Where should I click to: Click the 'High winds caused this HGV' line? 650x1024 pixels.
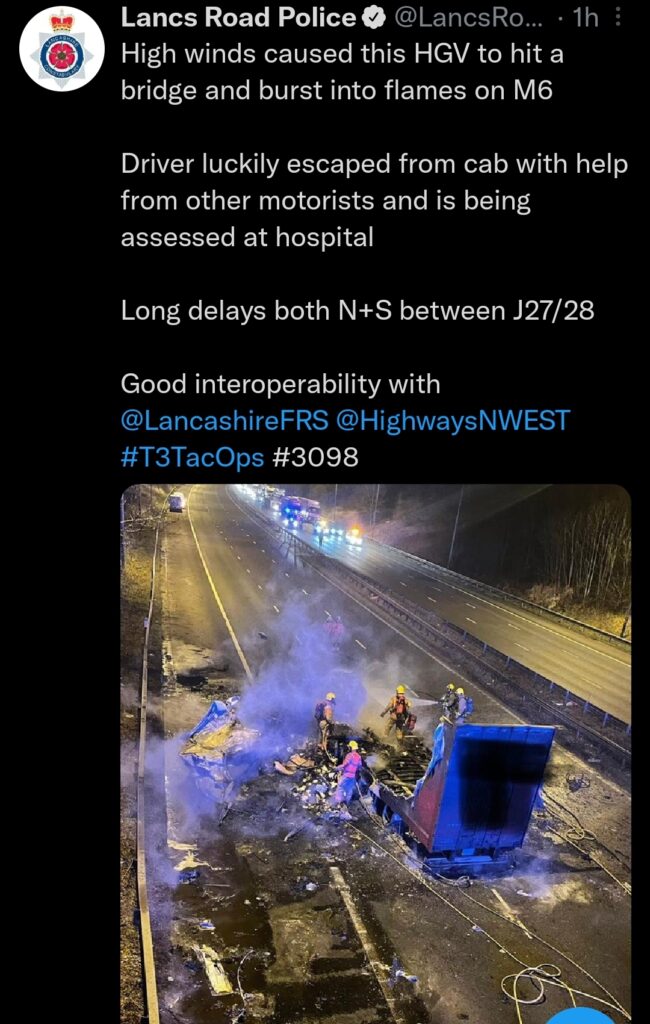(x=342, y=54)
